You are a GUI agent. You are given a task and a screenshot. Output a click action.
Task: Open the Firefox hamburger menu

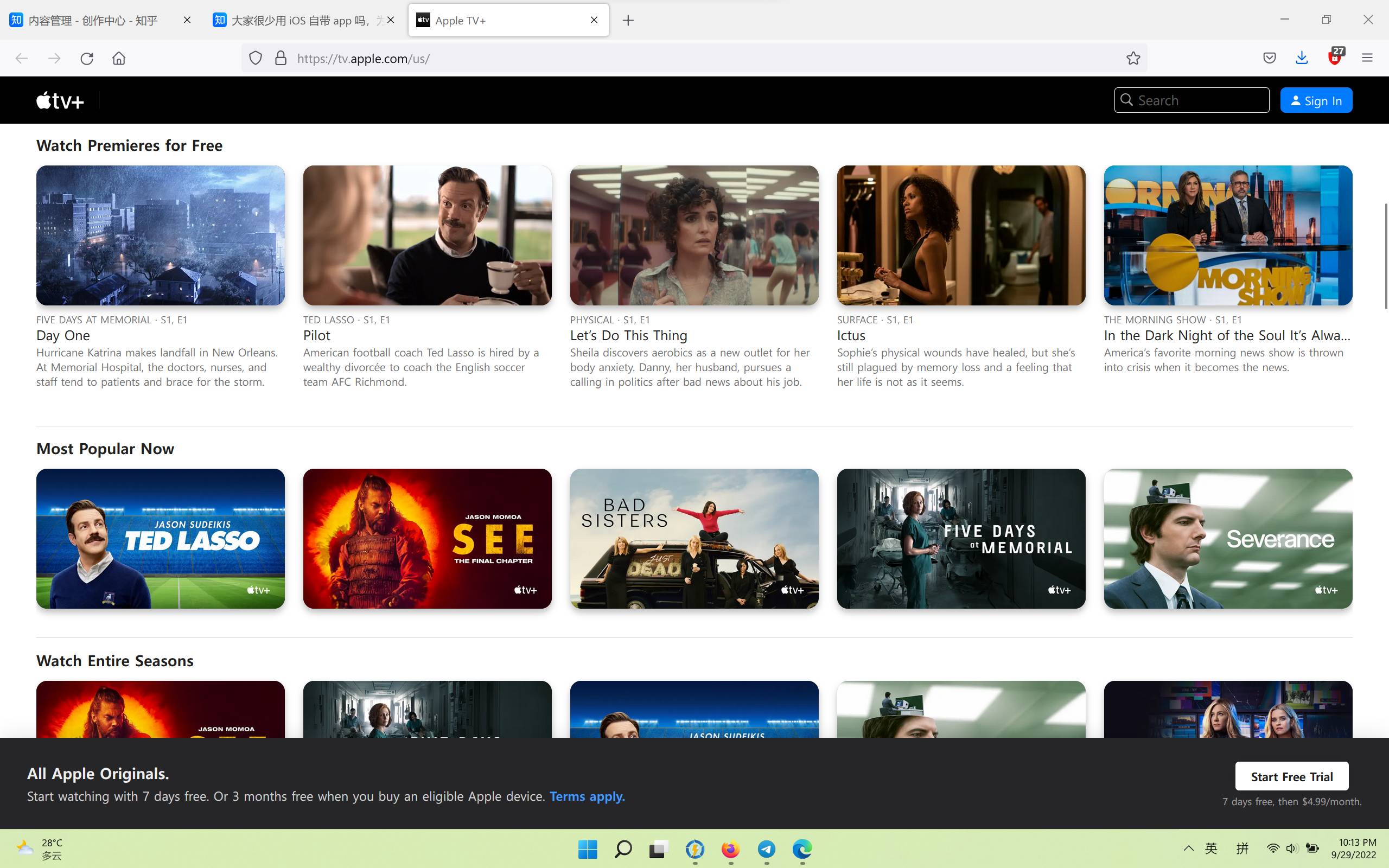point(1367,58)
